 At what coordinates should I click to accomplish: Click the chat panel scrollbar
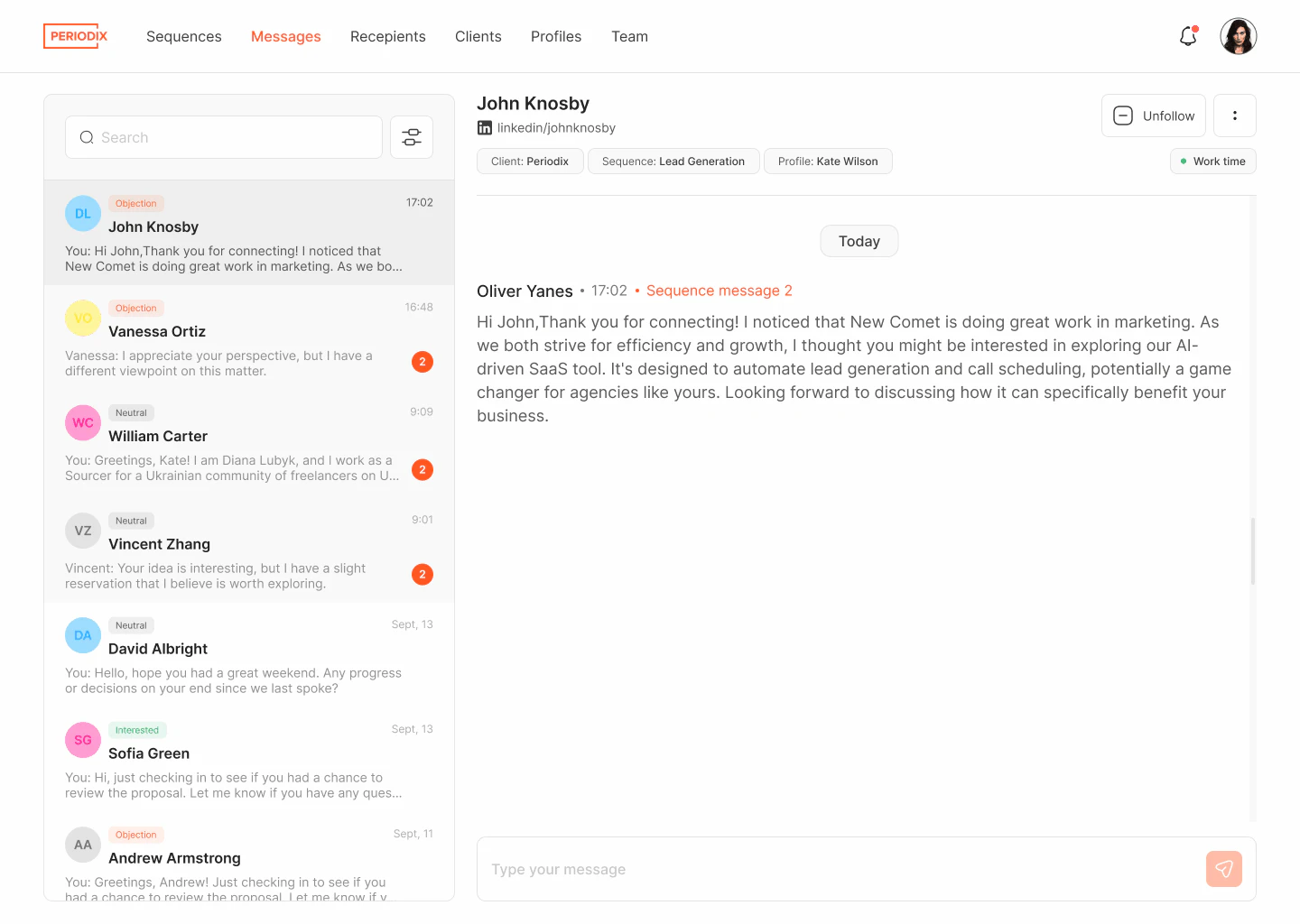point(1252,550)
